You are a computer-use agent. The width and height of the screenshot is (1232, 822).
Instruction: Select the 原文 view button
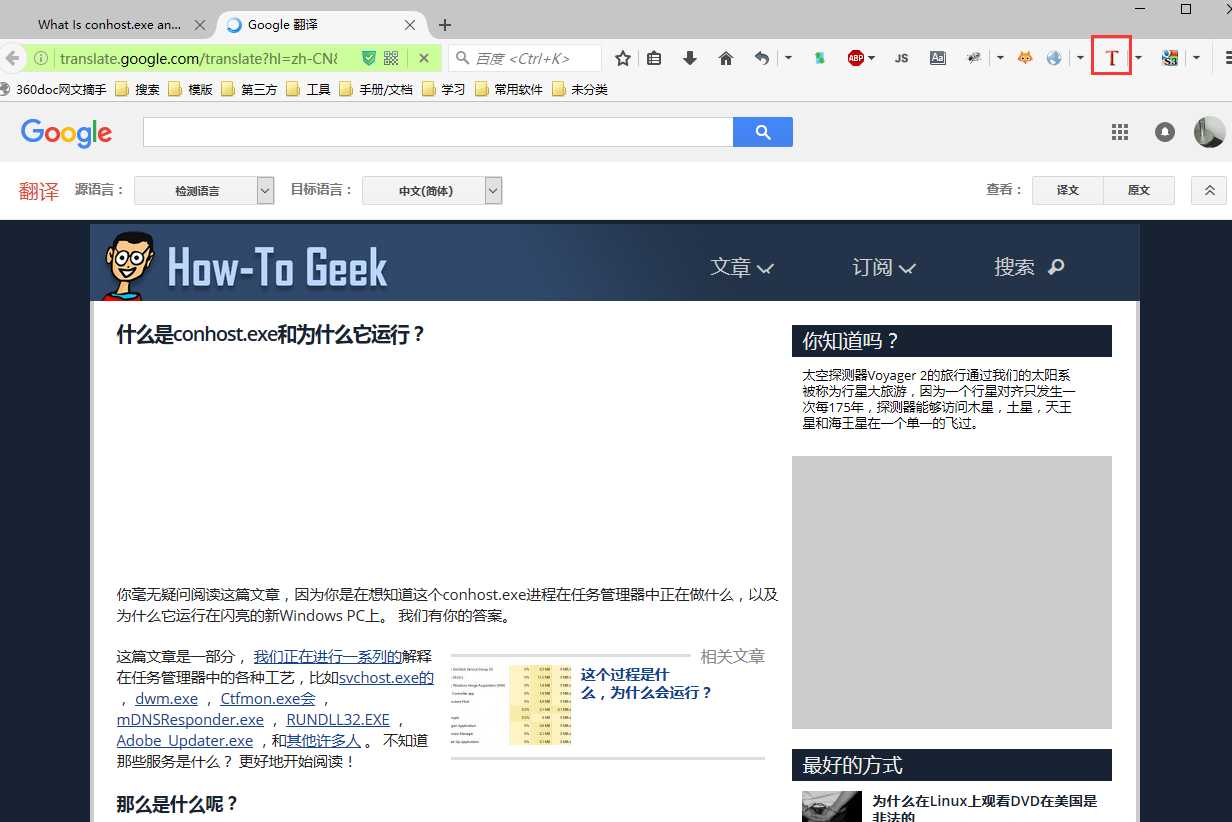pyautogui.click(x=1139, y=190)
